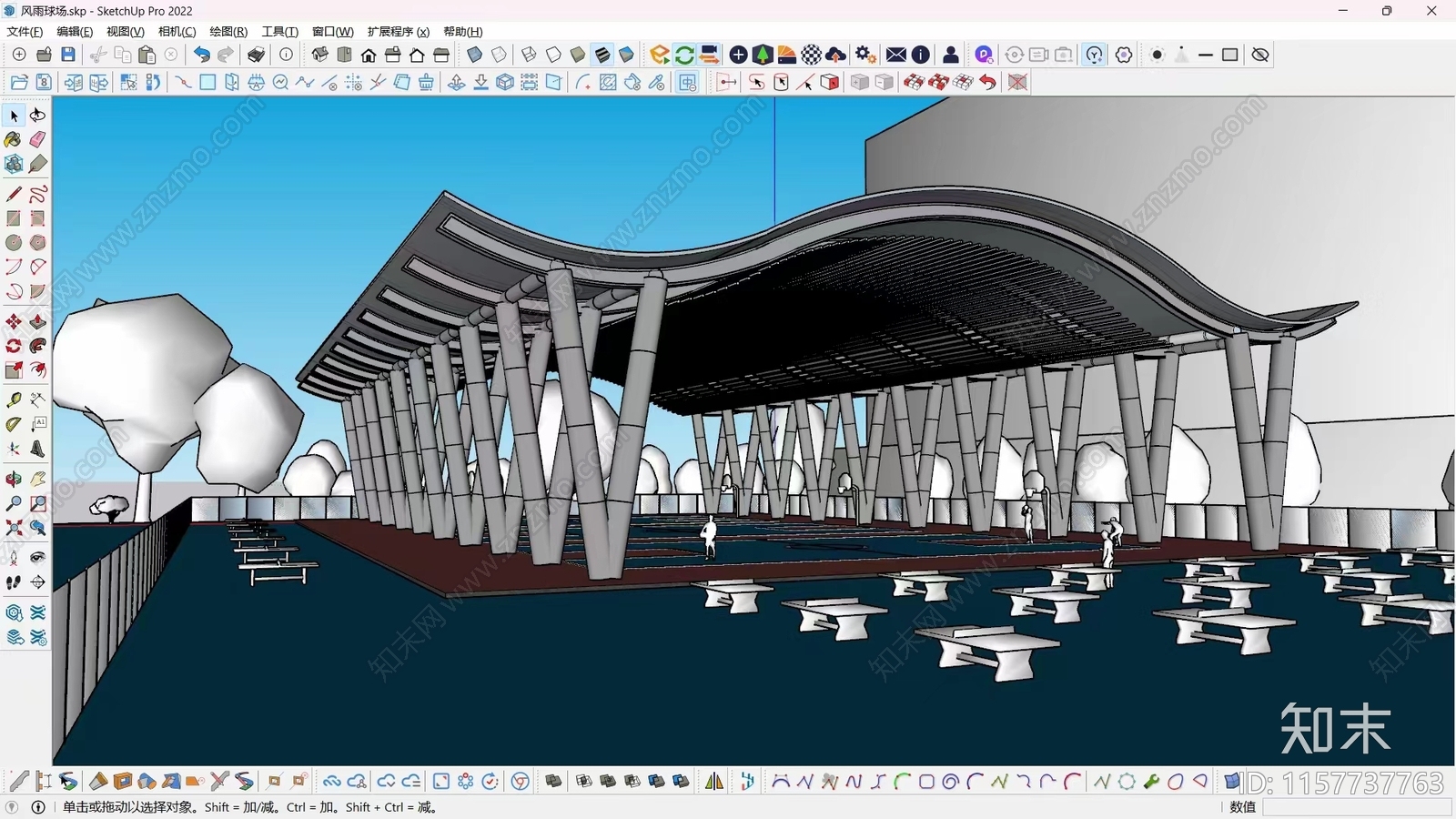This screenshot has height=819, width=1456.
Task: Open the 窗口(W) menu
Action: tap(333, 32)
